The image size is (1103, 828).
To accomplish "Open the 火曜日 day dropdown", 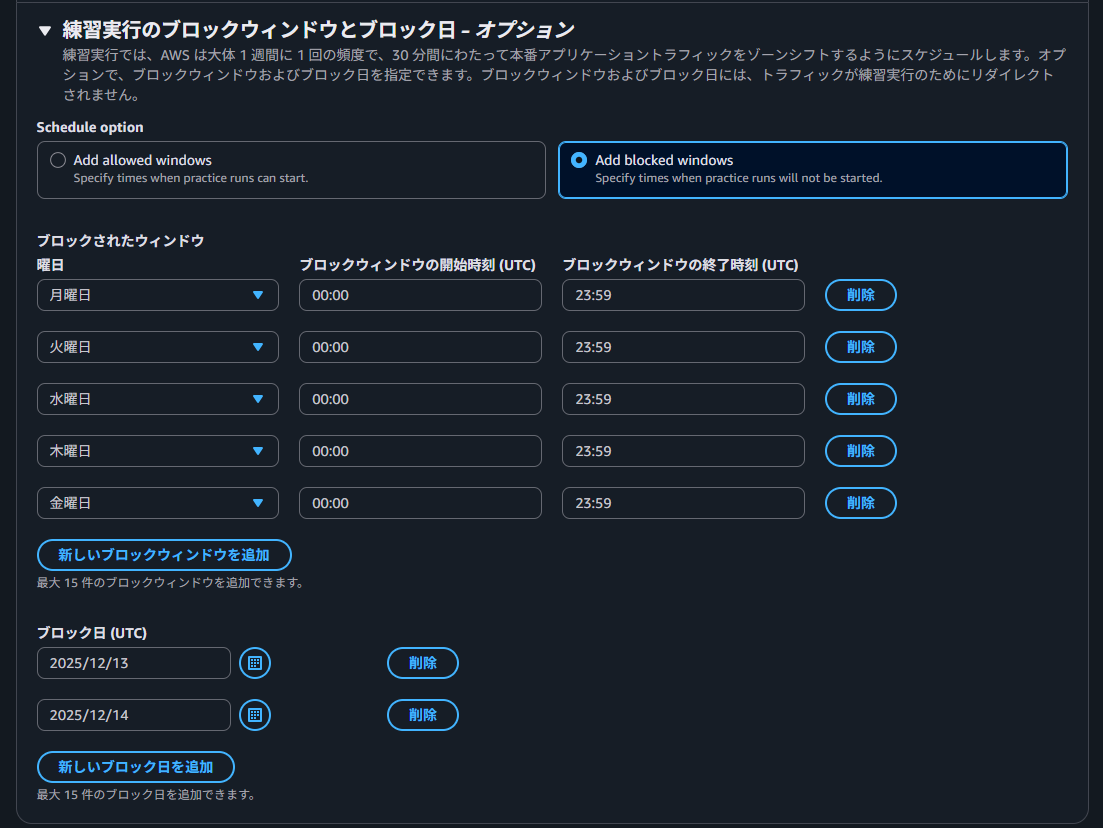I will point(158,347).
